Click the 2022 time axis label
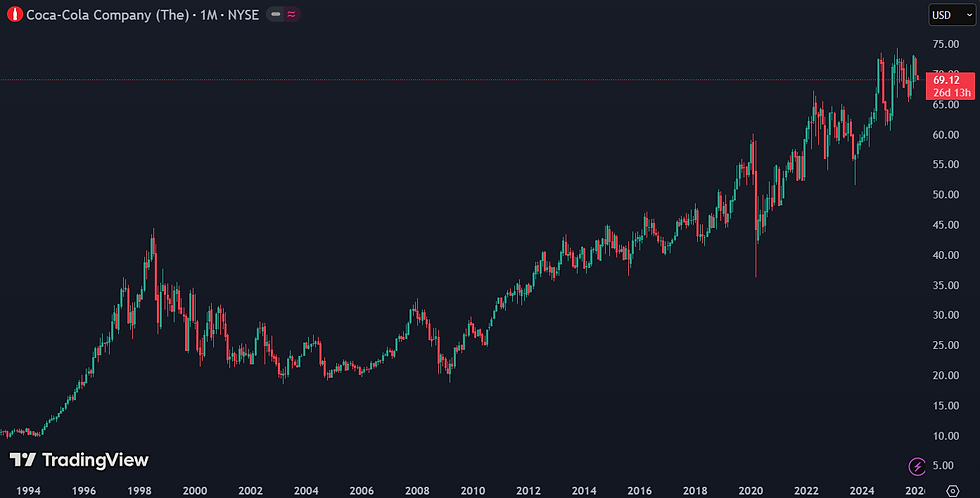This screenshot has width=980, height=498. [806, 491]
